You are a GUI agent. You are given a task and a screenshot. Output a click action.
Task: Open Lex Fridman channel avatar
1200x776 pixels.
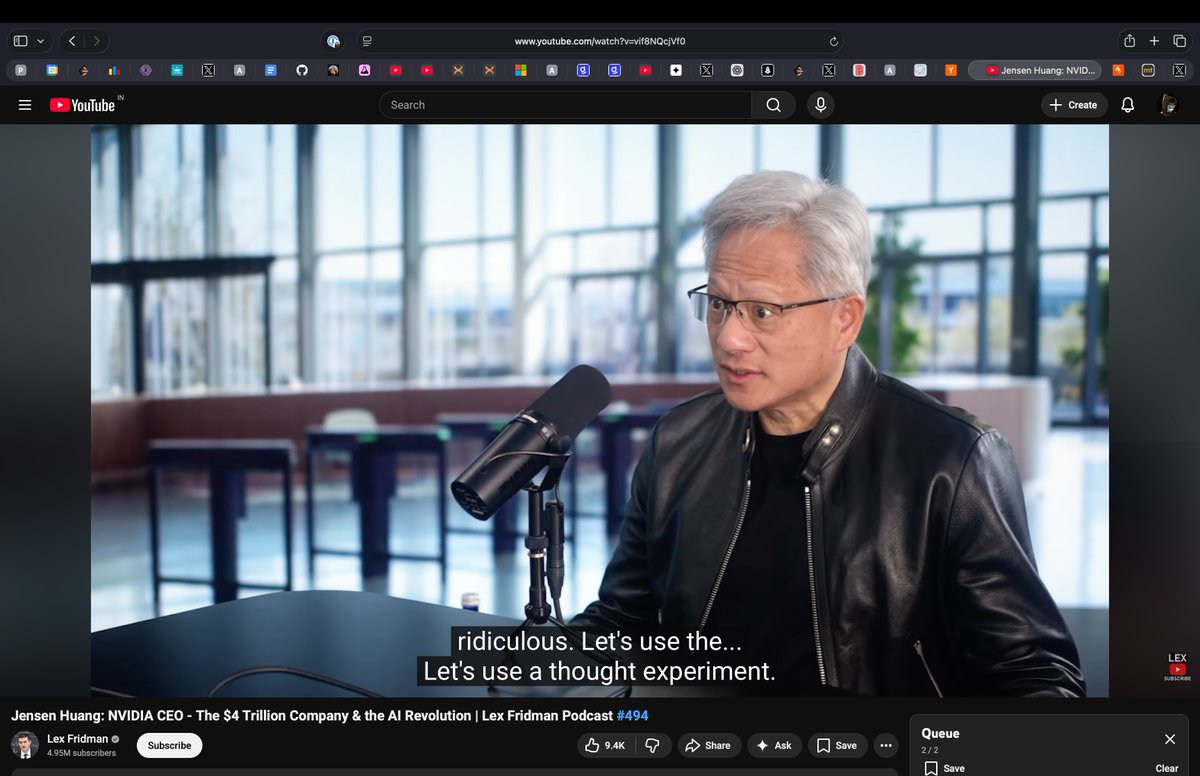pyautogui.click(x=25, y=745)
